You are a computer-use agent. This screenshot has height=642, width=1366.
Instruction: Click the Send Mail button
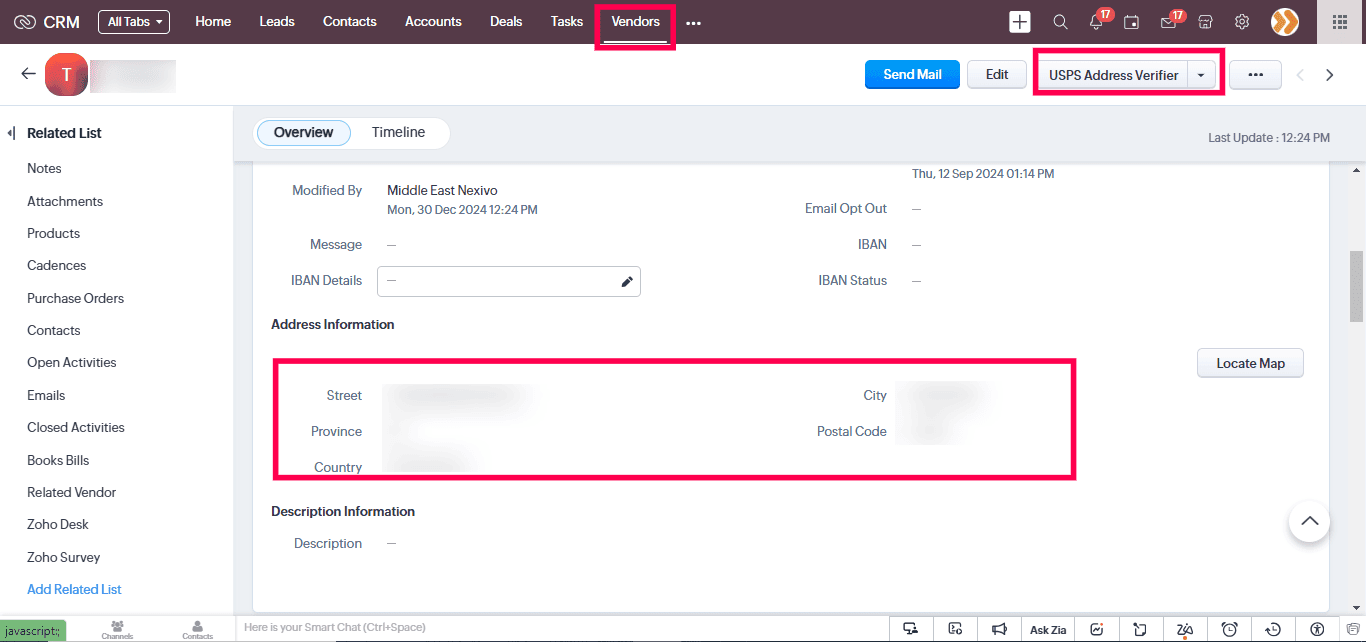tap(912, 75)
